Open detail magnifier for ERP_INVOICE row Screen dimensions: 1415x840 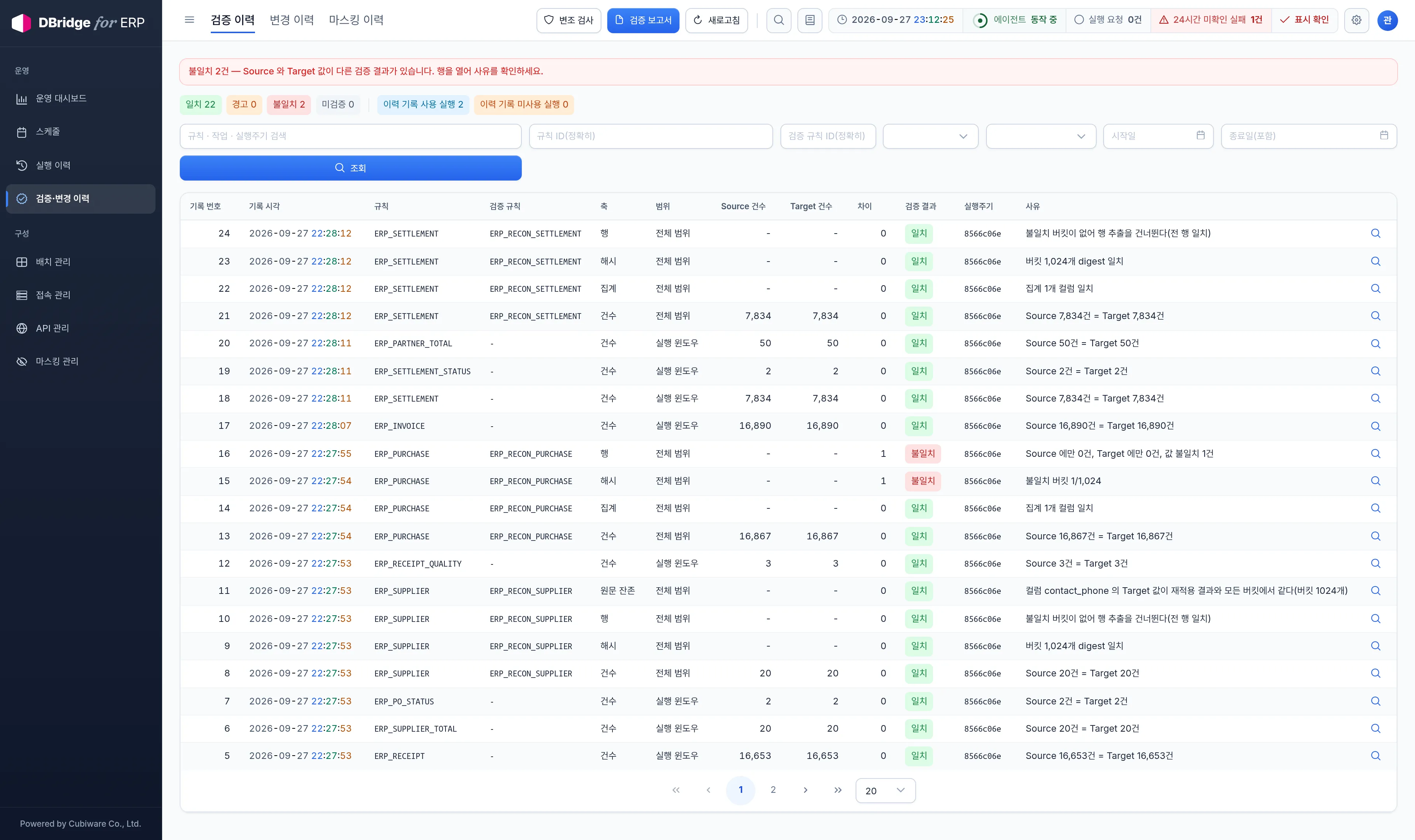(1375, 426)
